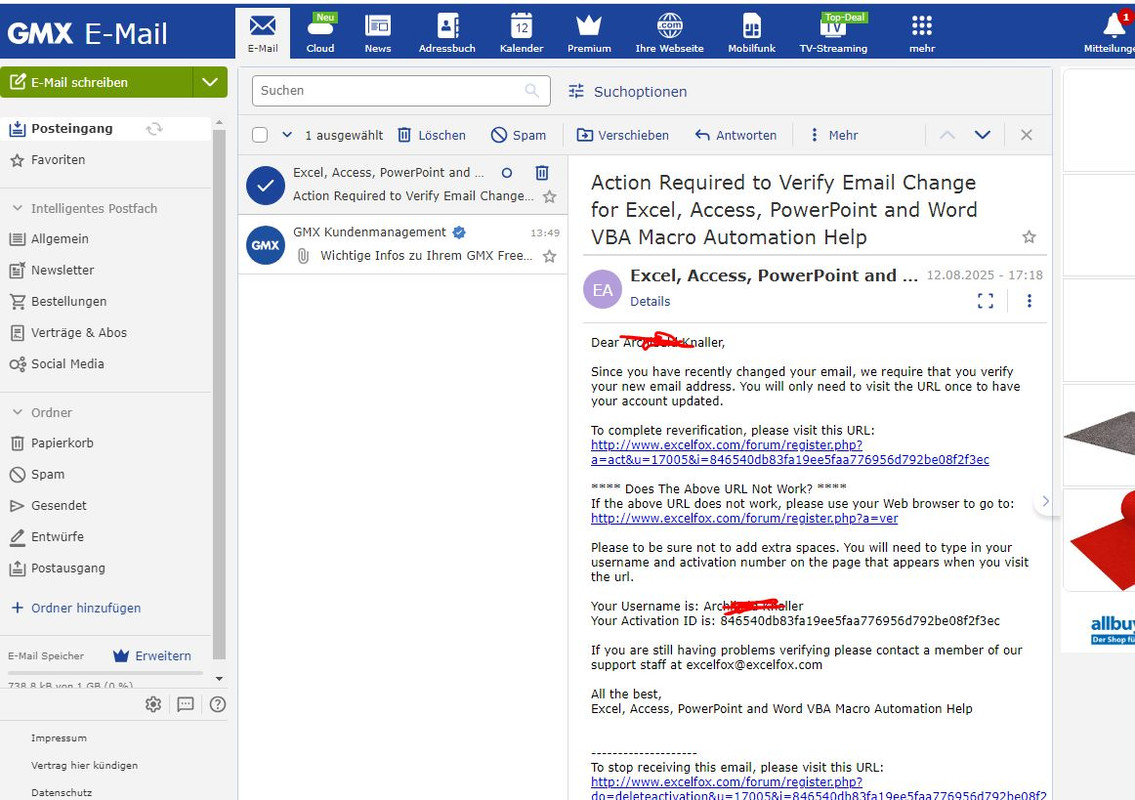Toggle the unread circle on the Excel, Access email
1135x800 pixels.
(507, 172)
